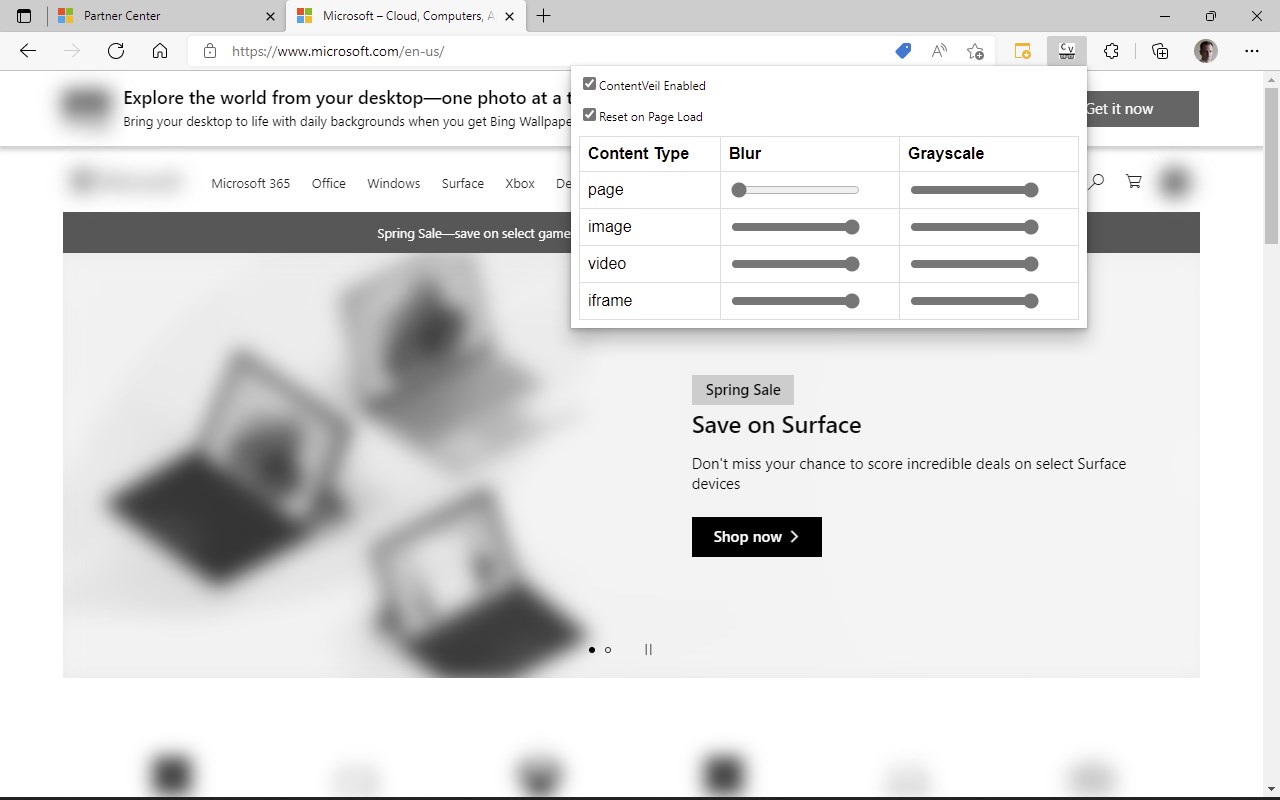Click the browser profile avatar

point(1206,51)
